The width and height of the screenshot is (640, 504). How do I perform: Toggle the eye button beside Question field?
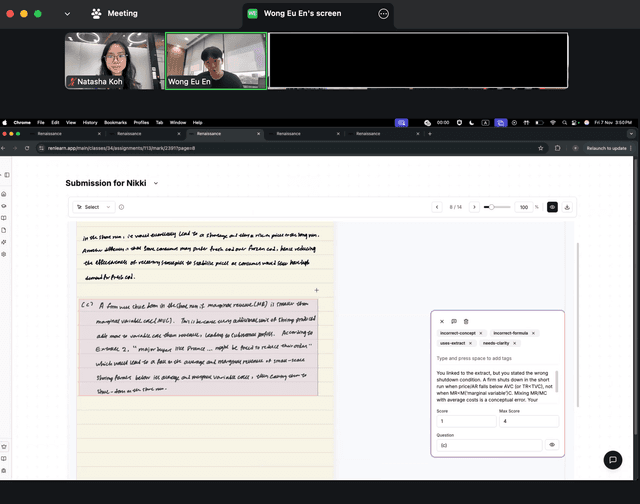point(551,445)
